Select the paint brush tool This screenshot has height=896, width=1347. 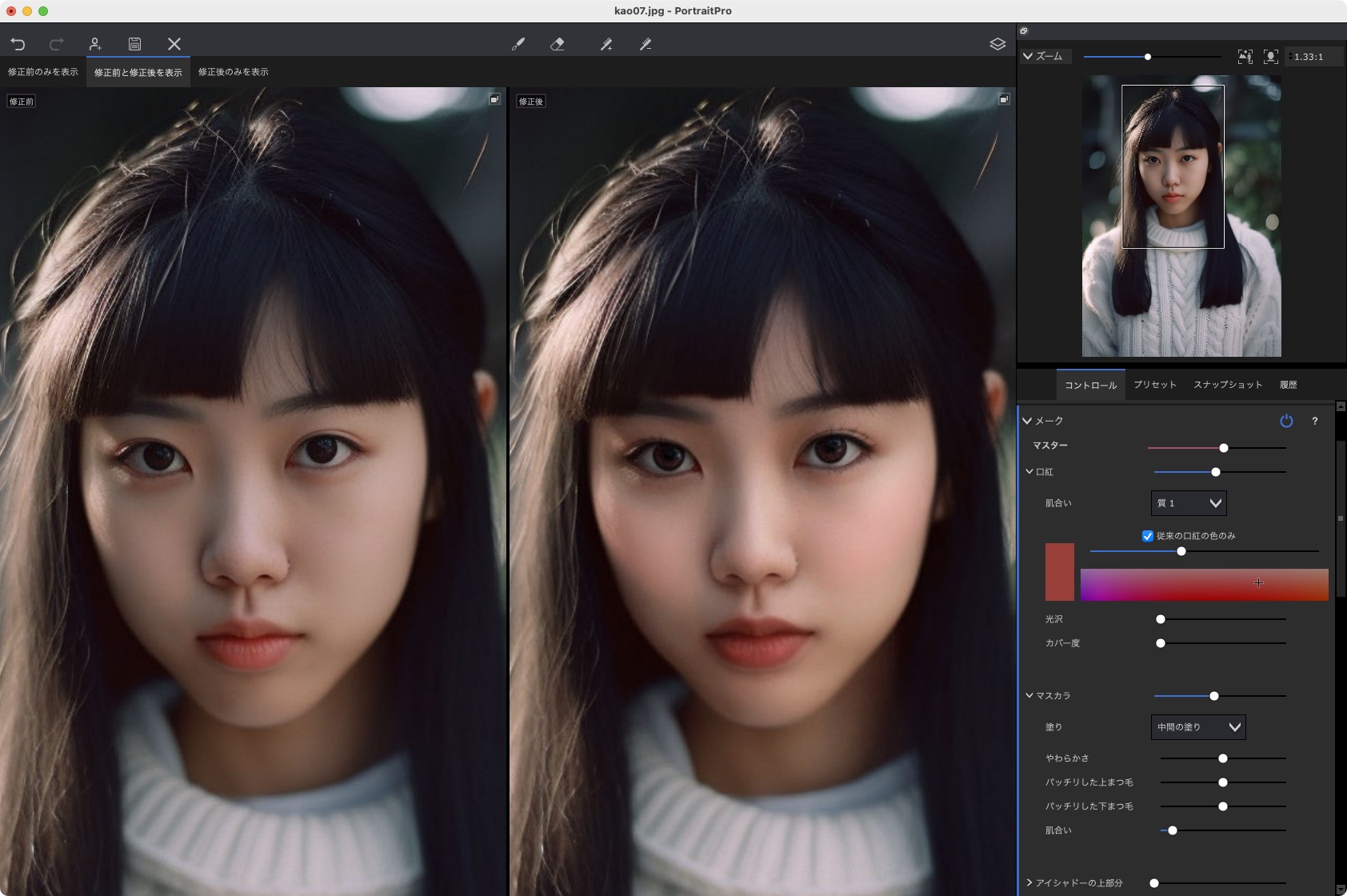click(x=518, y=45)
